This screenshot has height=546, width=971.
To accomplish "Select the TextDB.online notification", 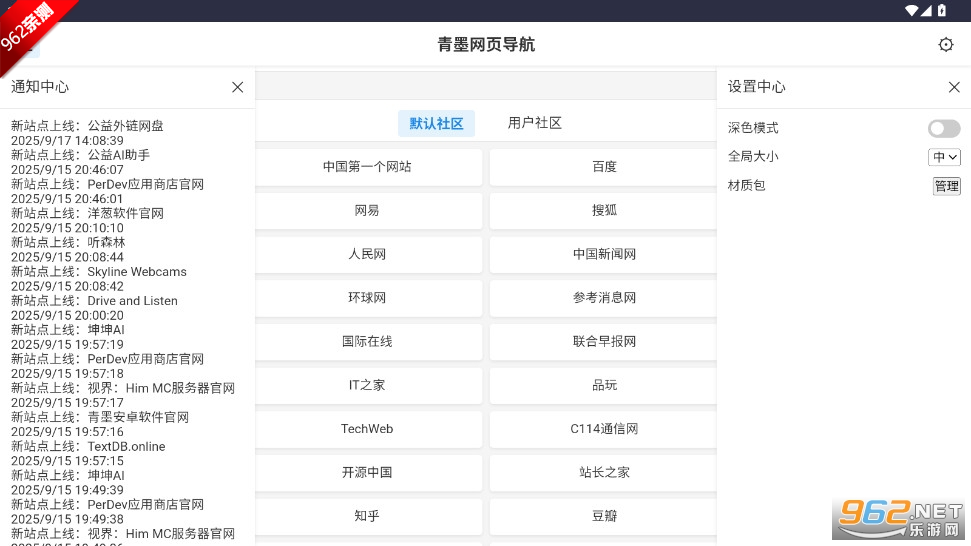I will (x=88, y=446).
